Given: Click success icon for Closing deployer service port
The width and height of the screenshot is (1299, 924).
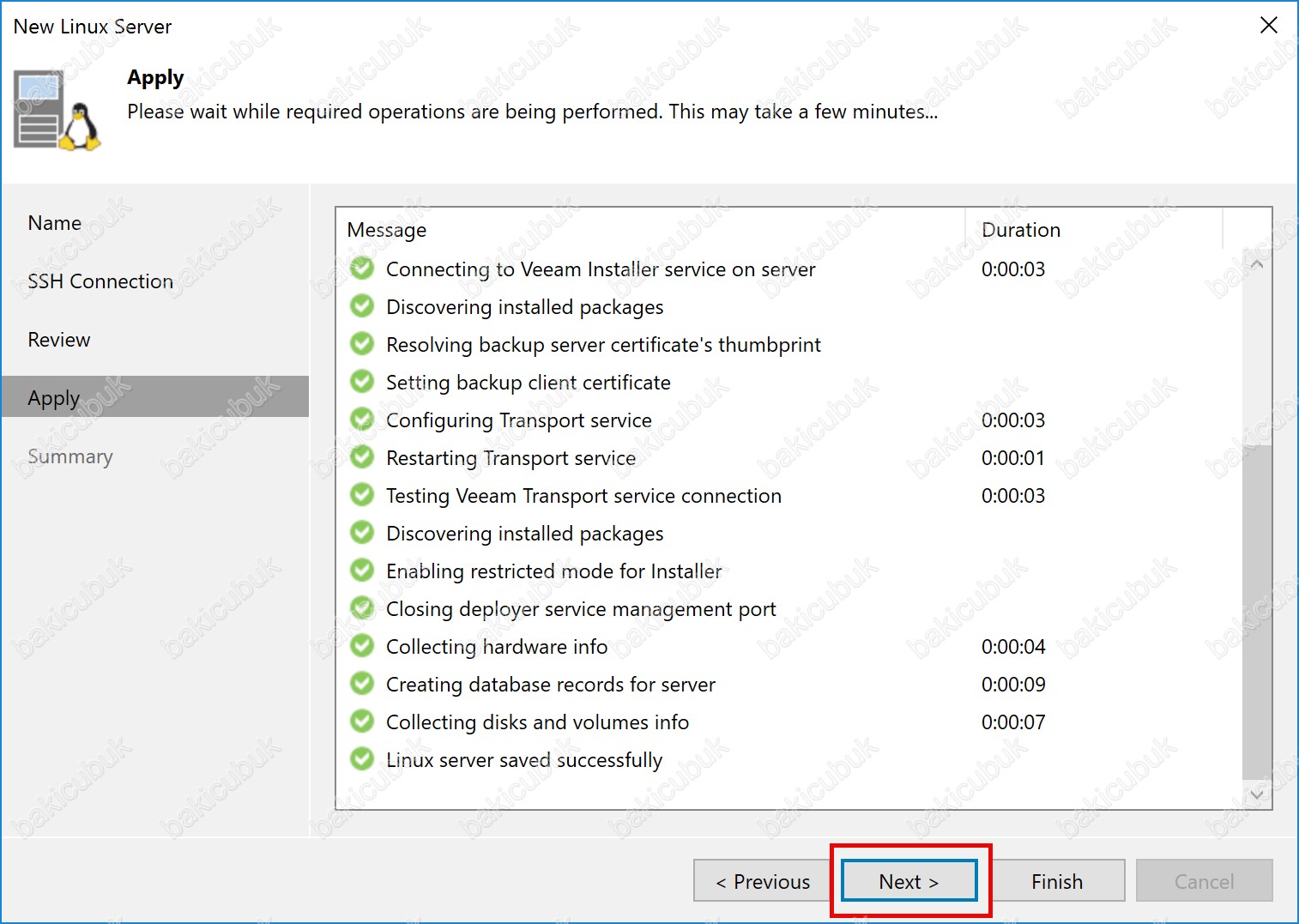Looking at the screenshot, I should [x=362, y=608].
